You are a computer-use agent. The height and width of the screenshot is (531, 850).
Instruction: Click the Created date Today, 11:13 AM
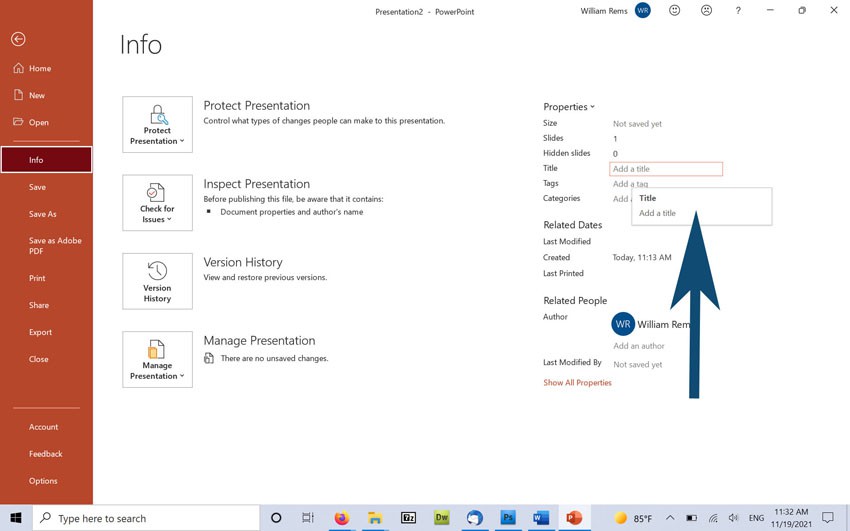[x=642, y=257]
